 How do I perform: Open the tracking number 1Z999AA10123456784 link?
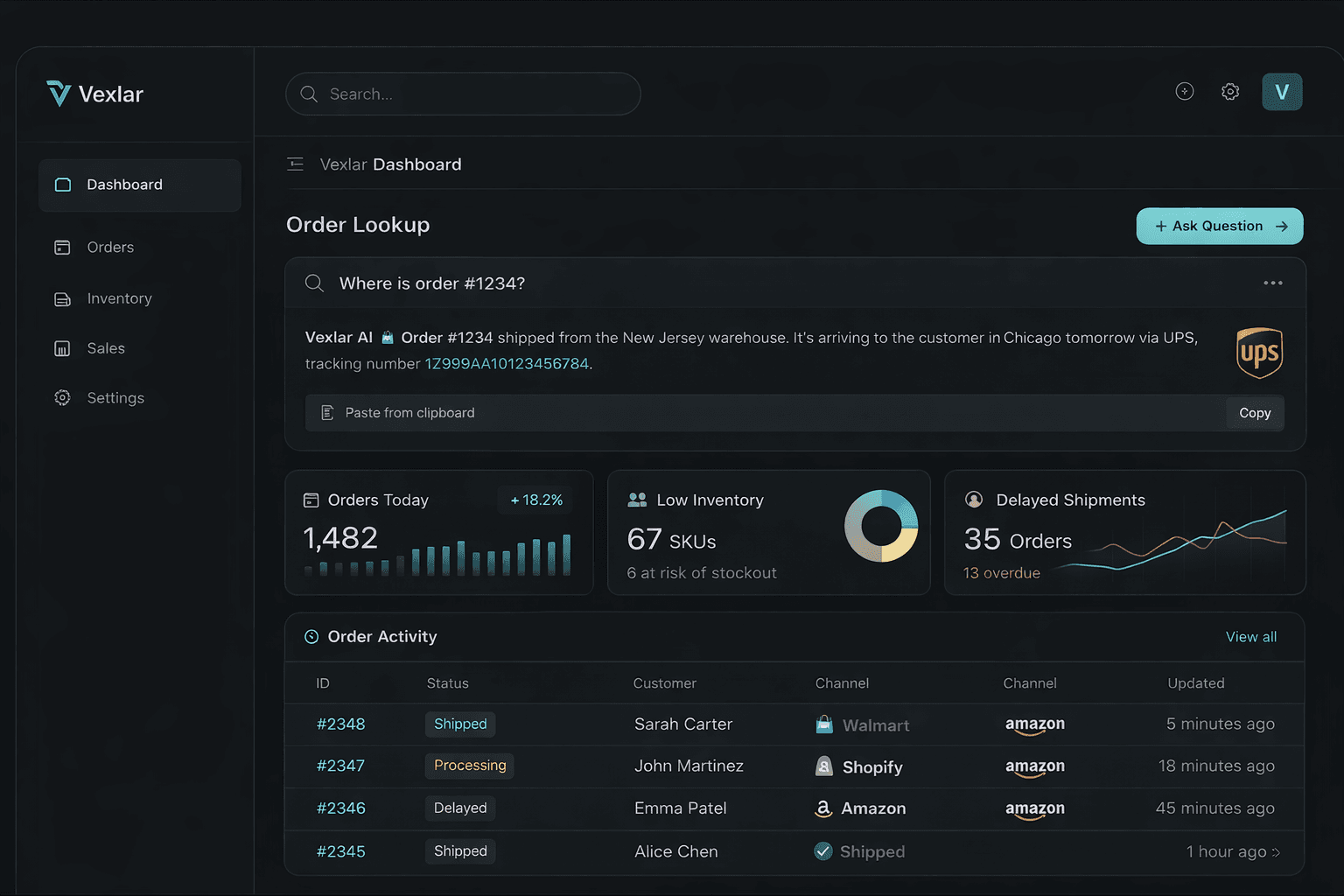(x=507, y=363)
